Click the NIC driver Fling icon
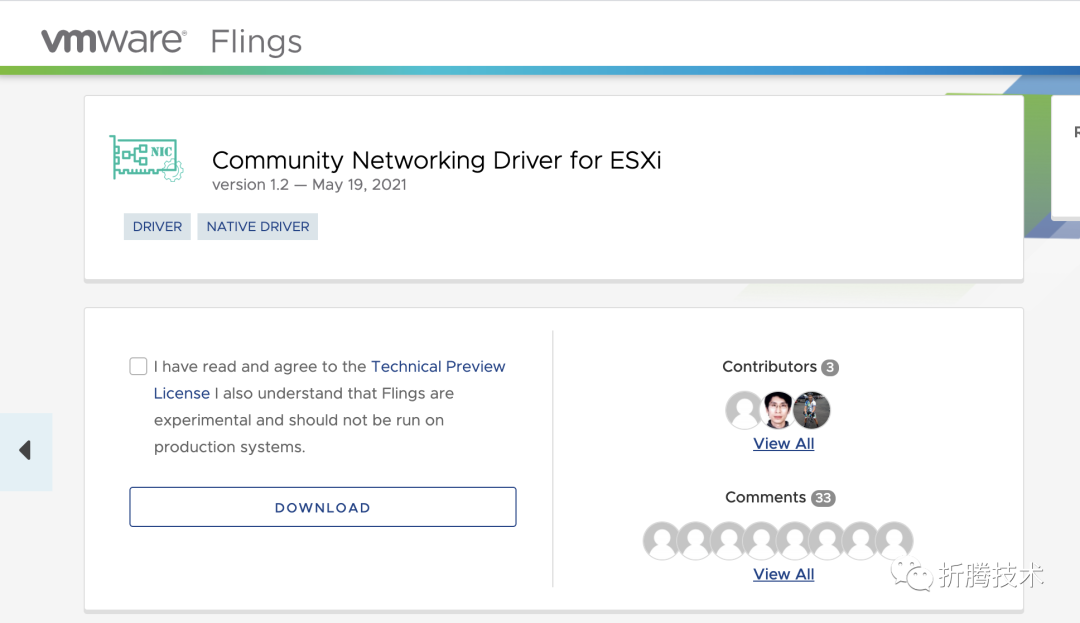Image resolution: width=1080 pixels, height=623 pixels. pos(146,157)
